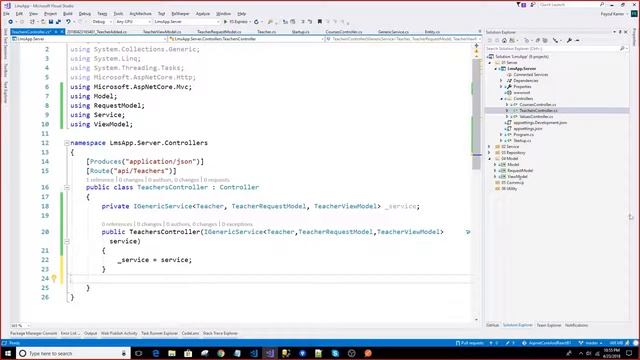Open the Package Manager Console tab
Viewport: 640px width, 360px height.
point(33,333)
